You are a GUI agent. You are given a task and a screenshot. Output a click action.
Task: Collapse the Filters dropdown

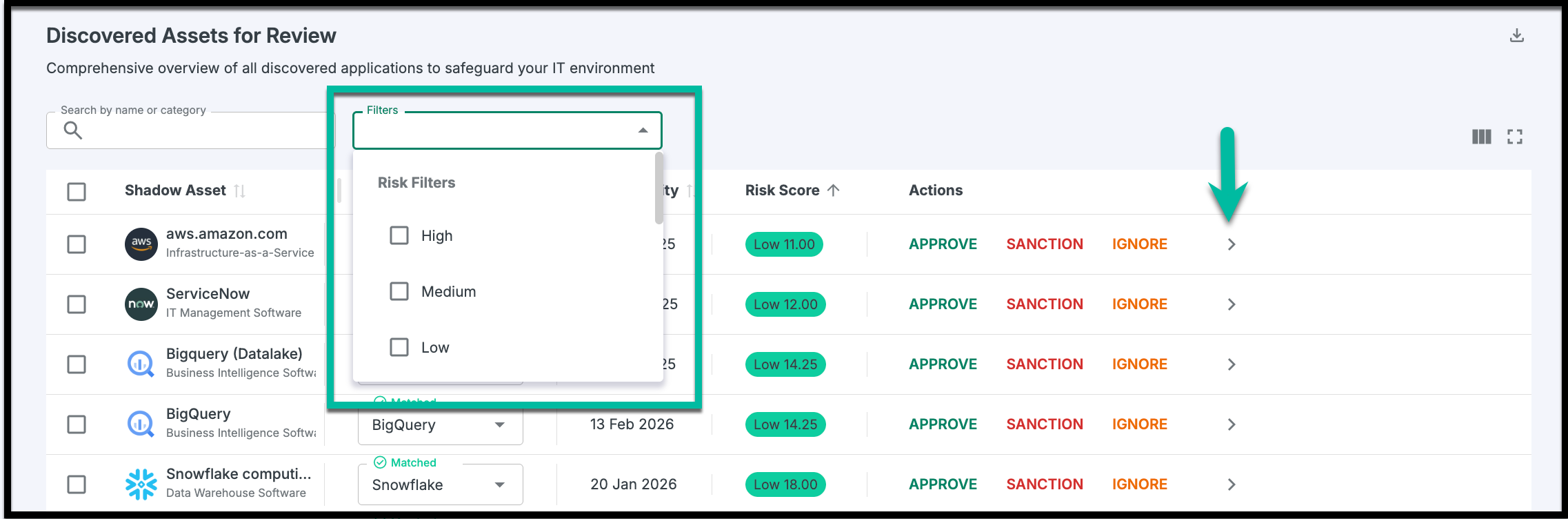[643, 130]
